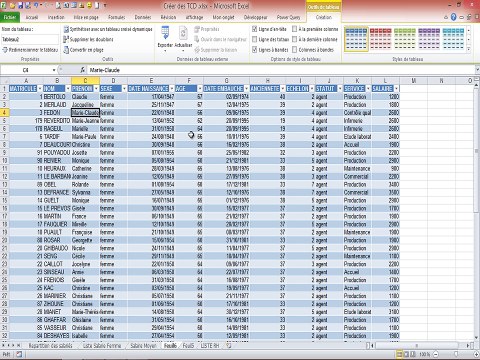Click 'Convertir en plage' tool
The height and width of the screenshot is (360, 480).
[84, 50]
